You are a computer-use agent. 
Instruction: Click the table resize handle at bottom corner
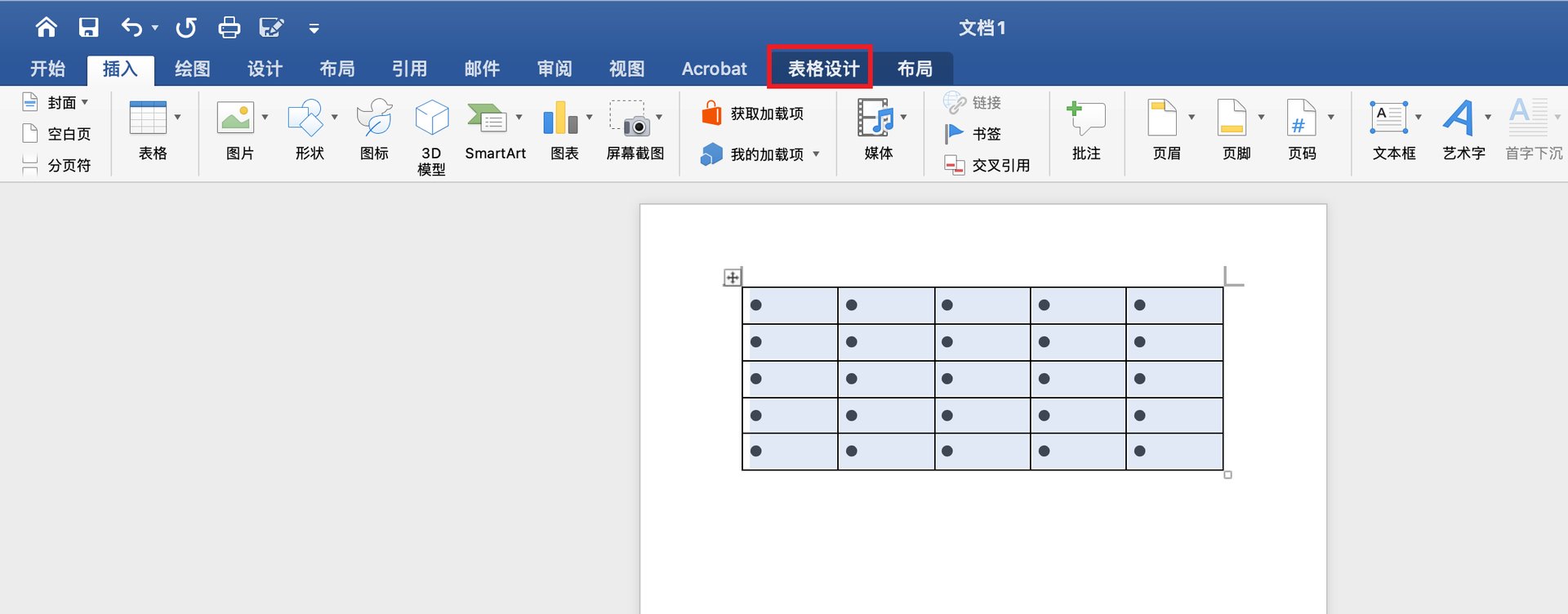(1227, 474)
